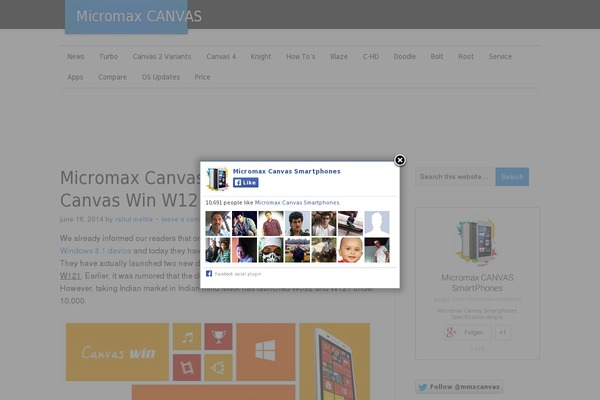Open Canvas 2 Variants menu

click(162, 57)
